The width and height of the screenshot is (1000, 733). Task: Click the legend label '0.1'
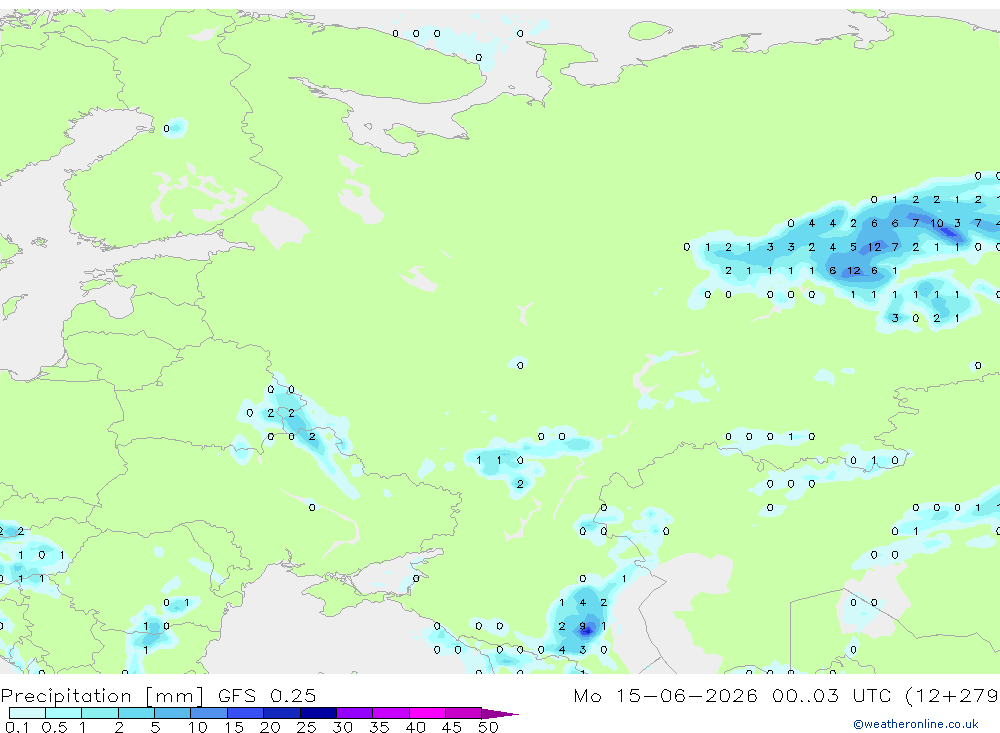coord(17,727)
